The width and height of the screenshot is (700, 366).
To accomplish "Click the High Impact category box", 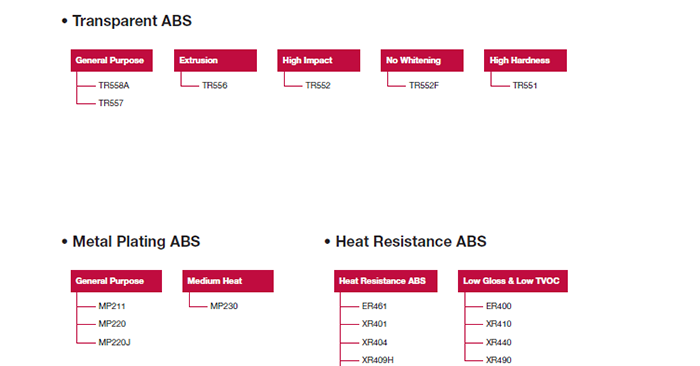I will [x=318, y=60].
